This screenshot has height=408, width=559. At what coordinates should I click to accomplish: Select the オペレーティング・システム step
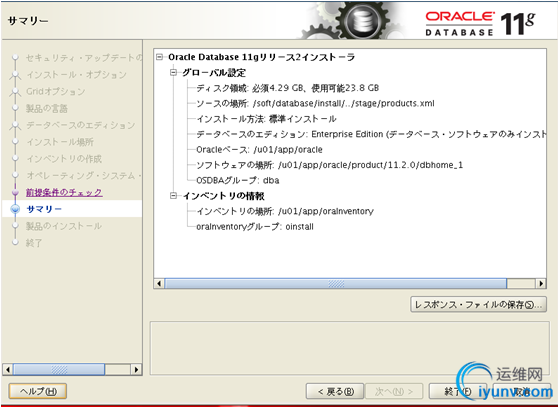coord(84,175)
